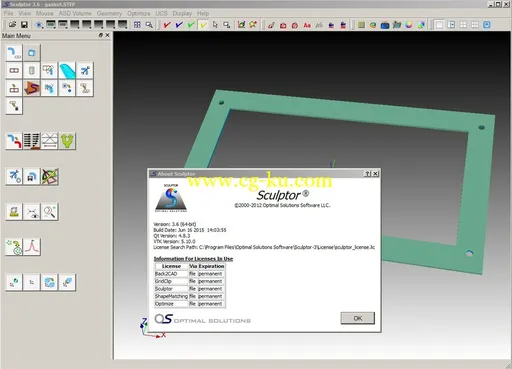
Task: Click the globe icon in bottom row
Action: click(x=49, y=282)
